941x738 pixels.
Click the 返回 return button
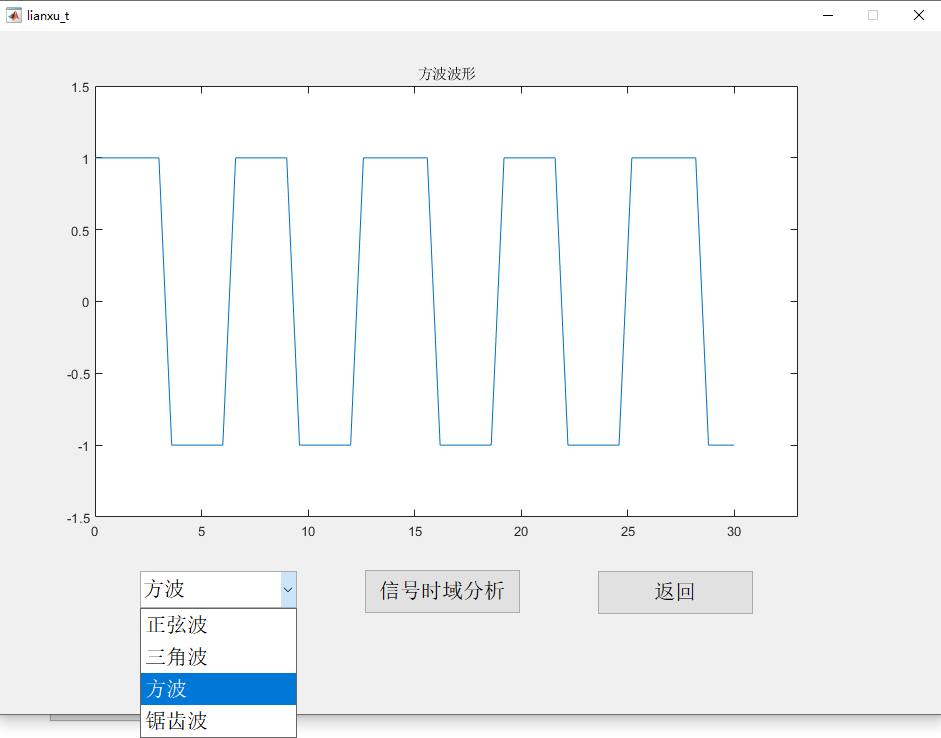point(674,592)
